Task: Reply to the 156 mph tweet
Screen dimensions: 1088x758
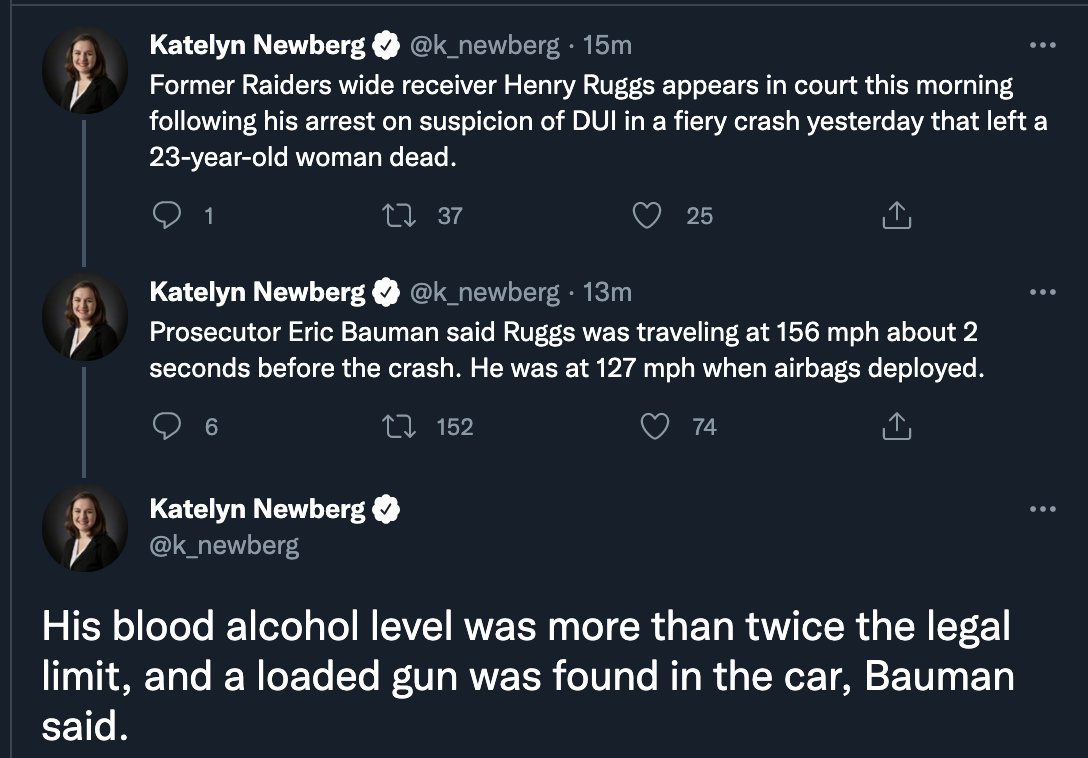Action: 167,427
